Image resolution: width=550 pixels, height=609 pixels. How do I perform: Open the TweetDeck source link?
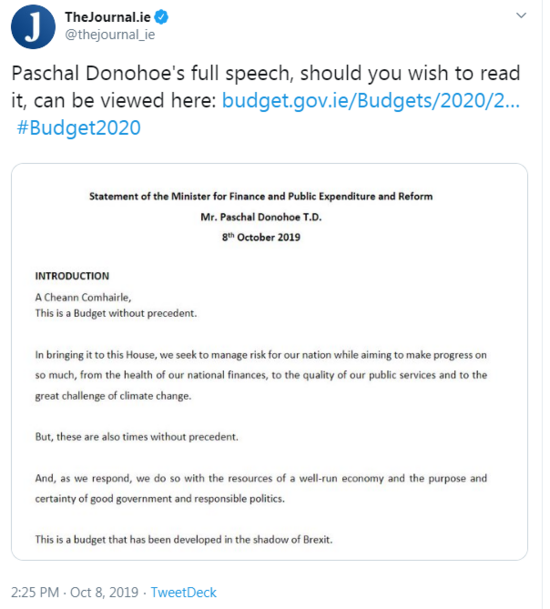point(183,592)
